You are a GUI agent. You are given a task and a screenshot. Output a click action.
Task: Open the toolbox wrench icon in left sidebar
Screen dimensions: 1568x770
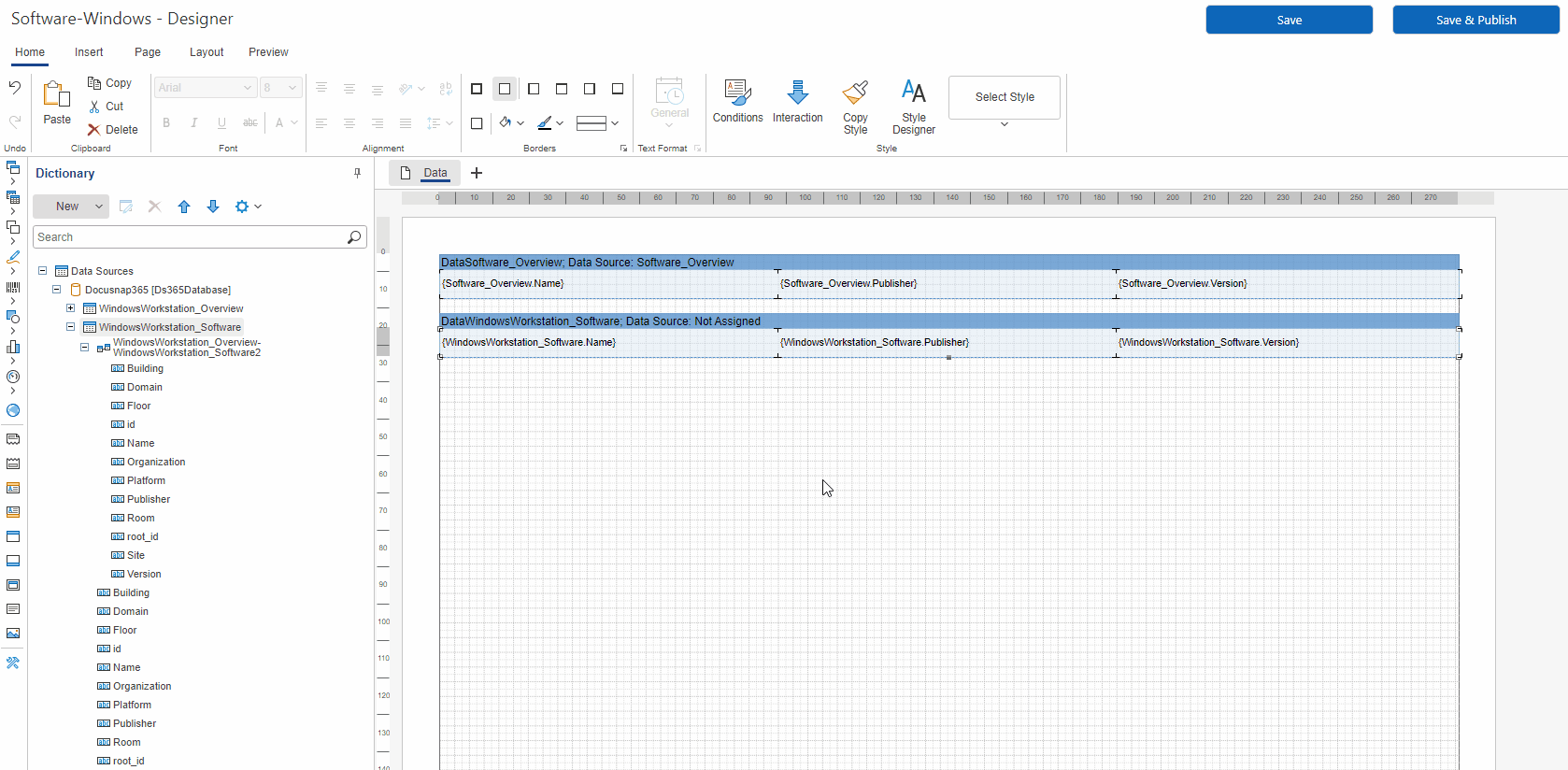point(13,663)
